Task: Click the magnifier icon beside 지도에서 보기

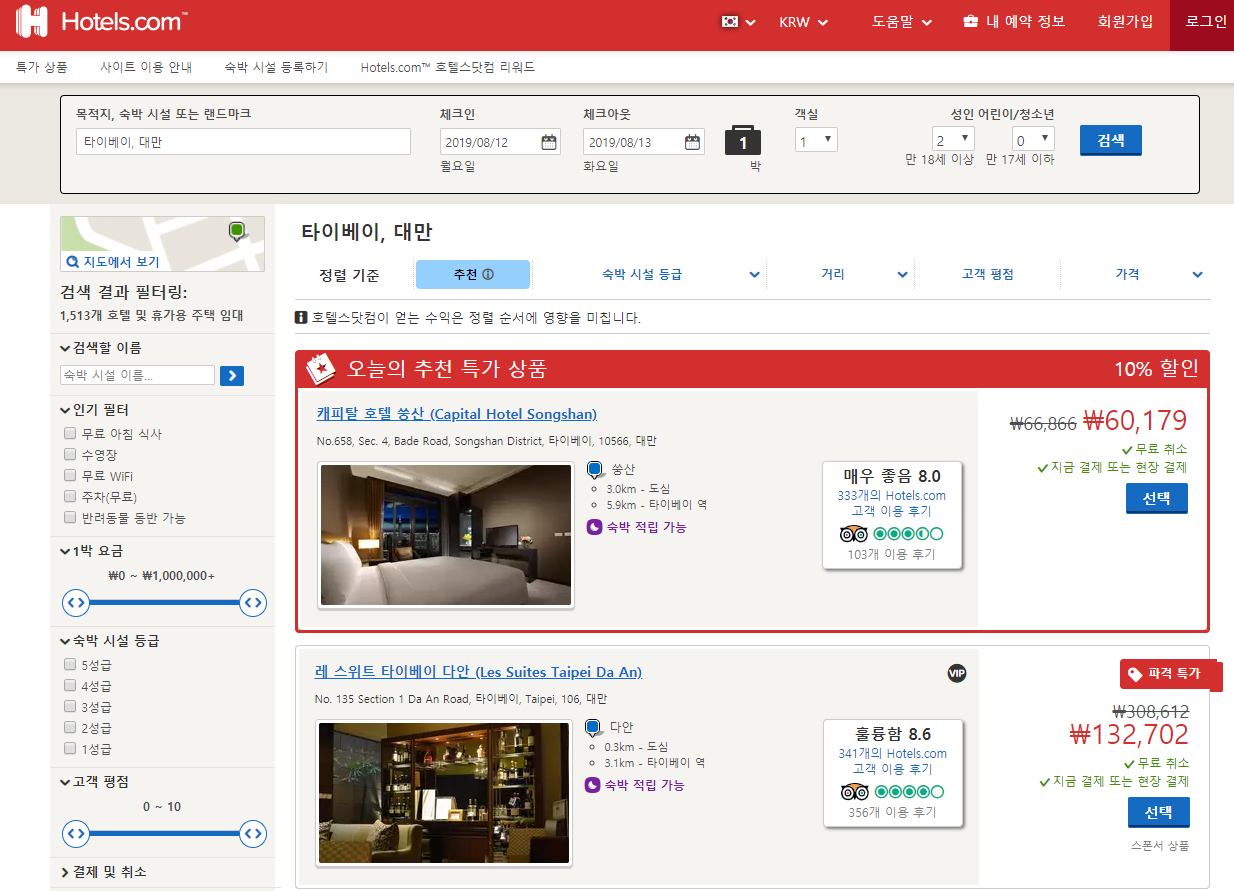Action: pos(72,262)
